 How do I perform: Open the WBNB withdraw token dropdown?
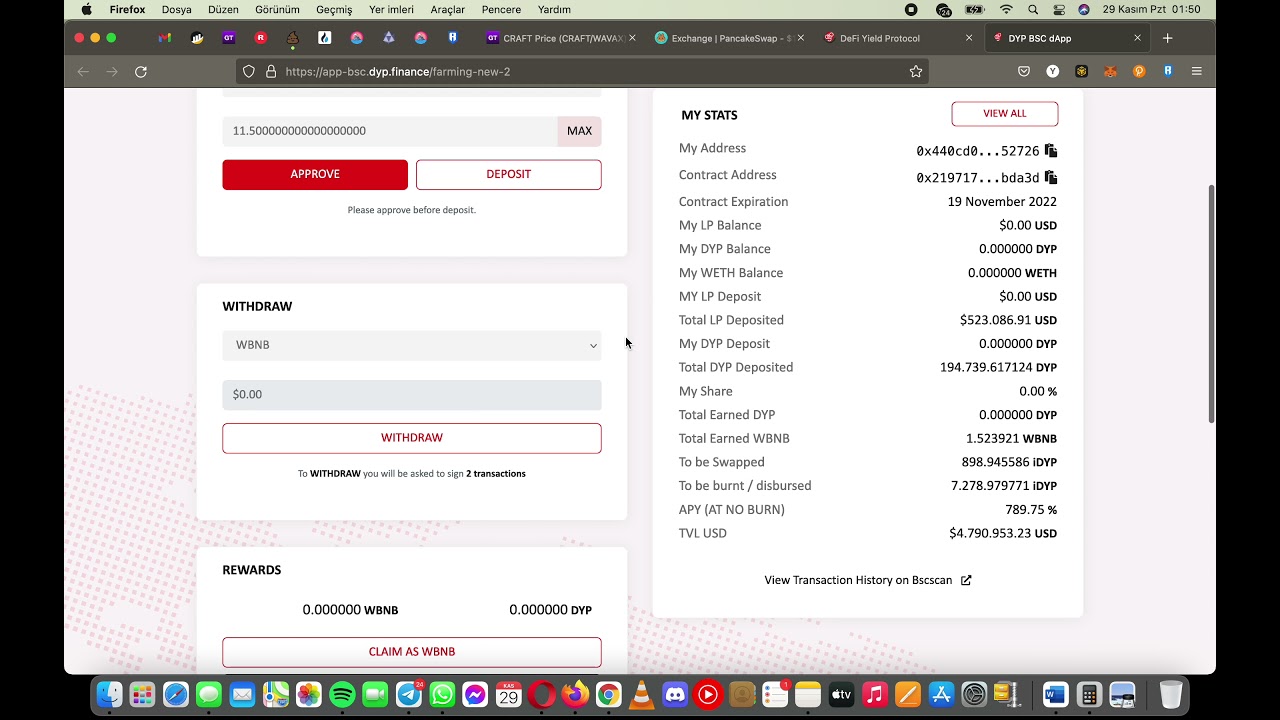click(x=412, y=345)
